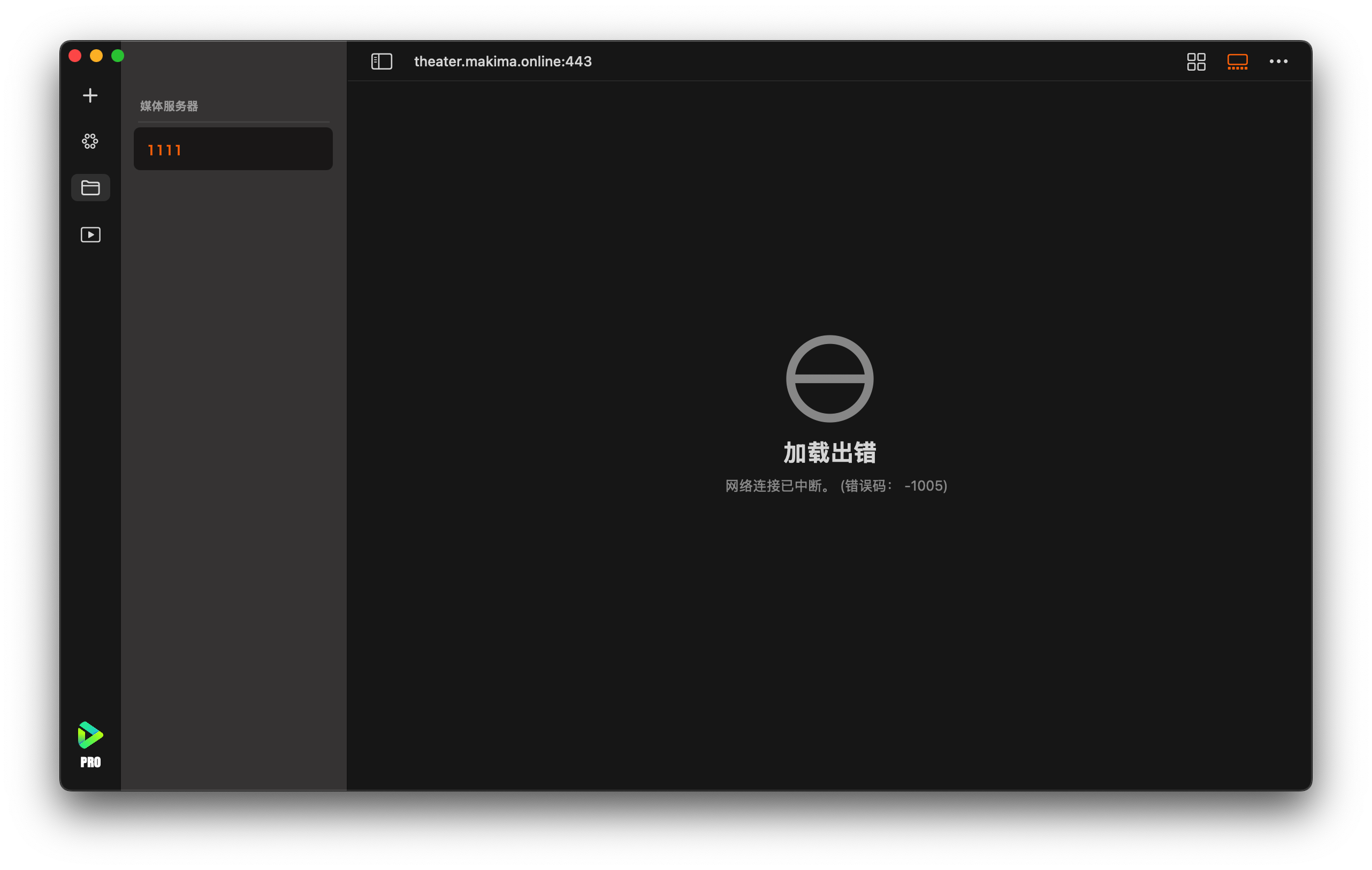Viewport: 1372px width, 870px height.
Task: Select the 1111 media server entry
Action: click(x=233, y=149)
